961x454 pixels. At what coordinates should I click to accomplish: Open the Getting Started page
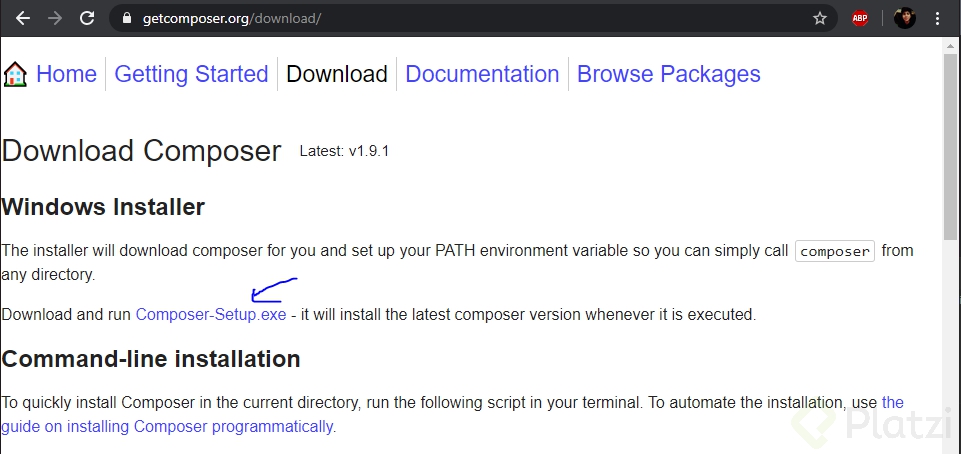click(x=191, y=74)
